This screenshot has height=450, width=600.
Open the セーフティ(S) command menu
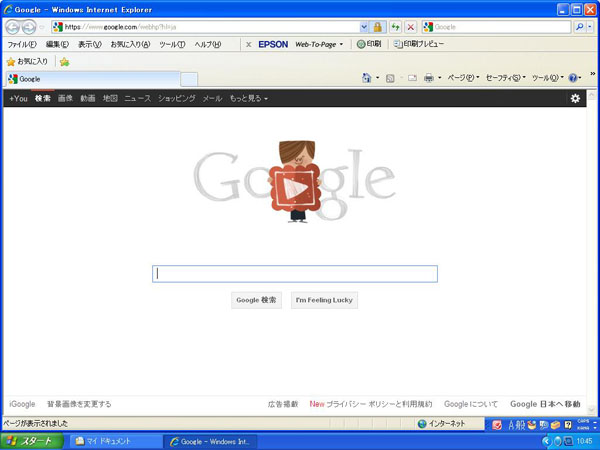[x=505, y=78]
